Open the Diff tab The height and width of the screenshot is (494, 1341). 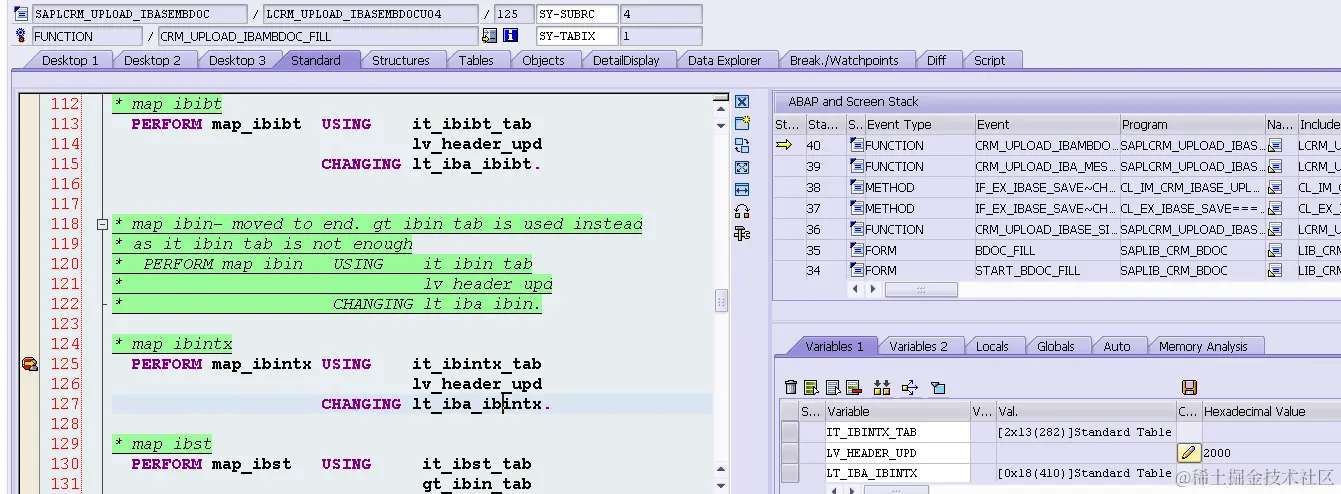coord(936,61)
